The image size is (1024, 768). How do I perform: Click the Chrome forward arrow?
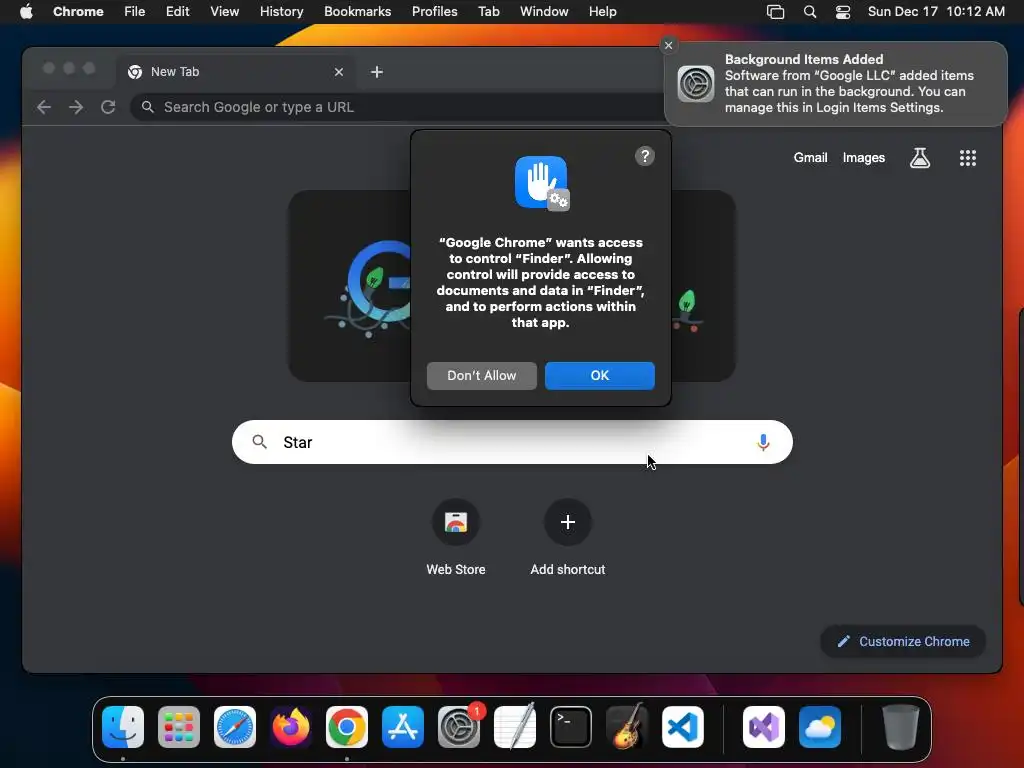(x=76, y=107)
